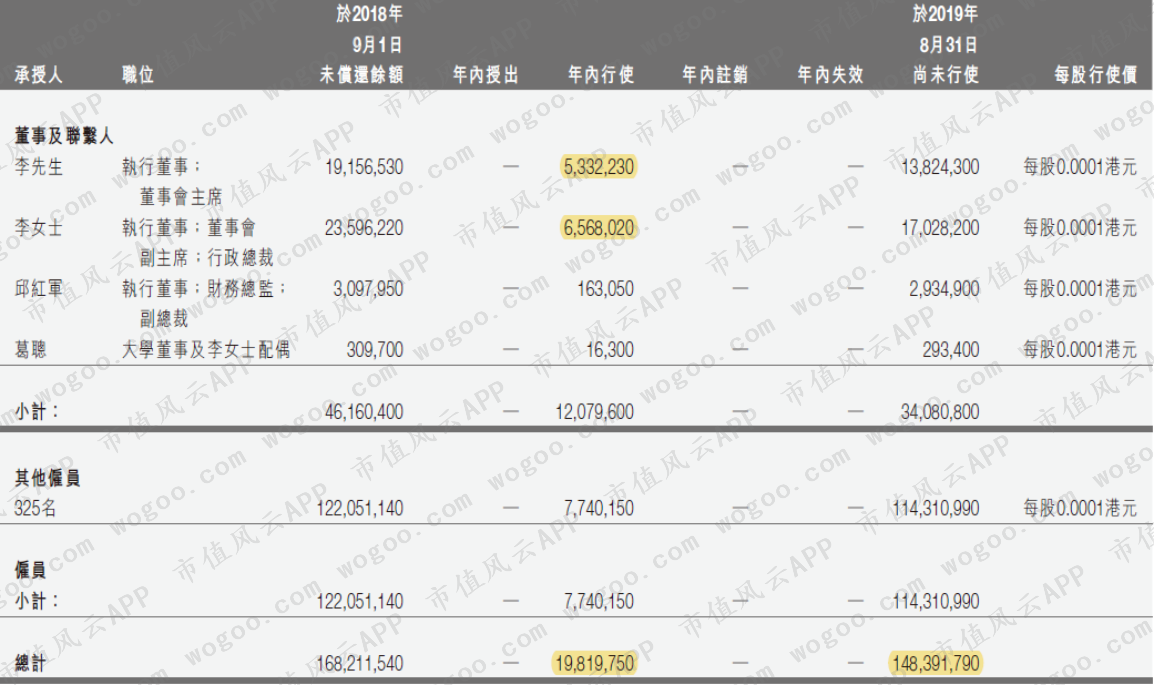The height and width of the screenshot is (685, 1154).
Task: Select the 總計 row label
Action: [30, 664]
